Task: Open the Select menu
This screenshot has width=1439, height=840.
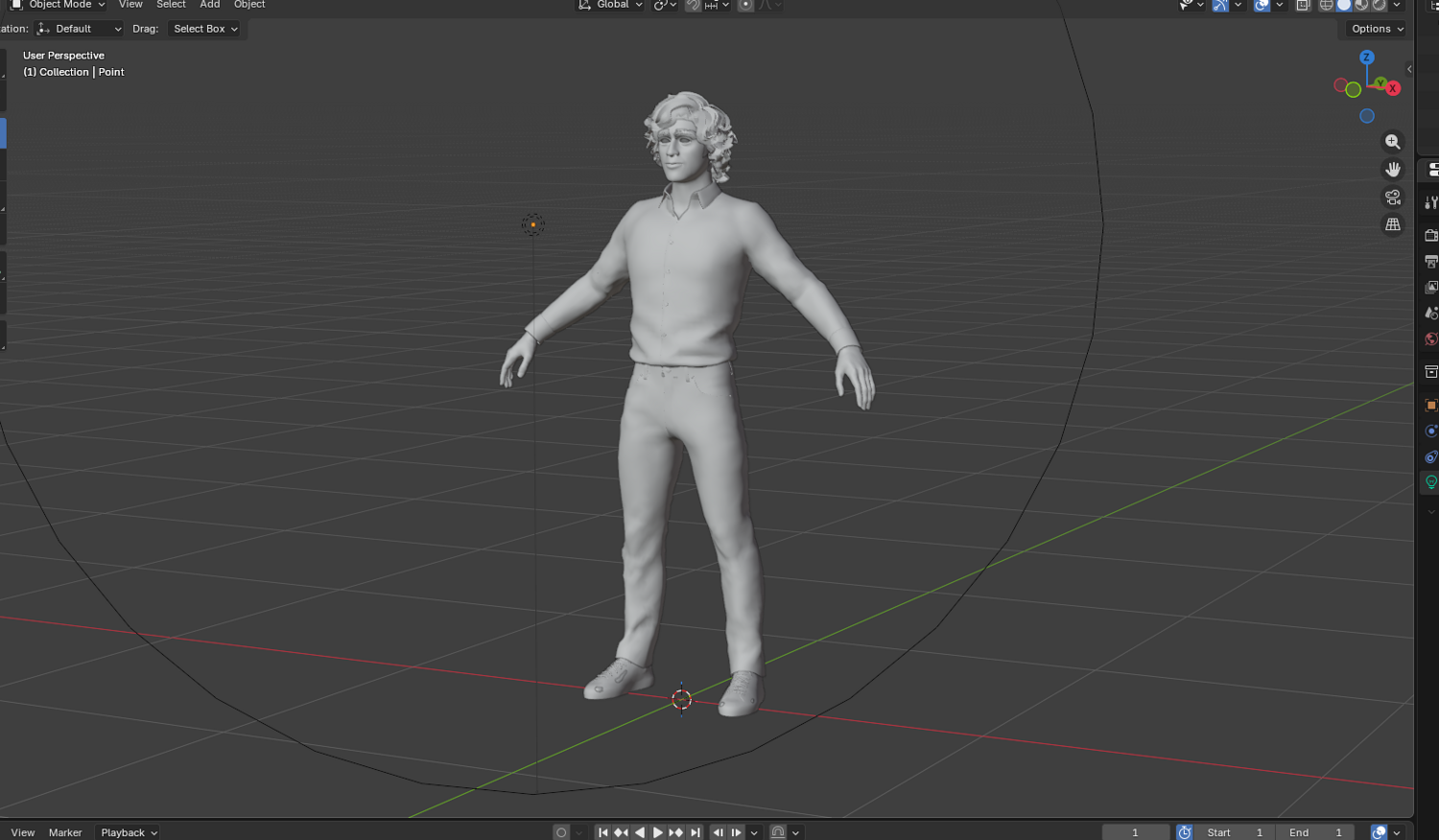Action: 171,5
